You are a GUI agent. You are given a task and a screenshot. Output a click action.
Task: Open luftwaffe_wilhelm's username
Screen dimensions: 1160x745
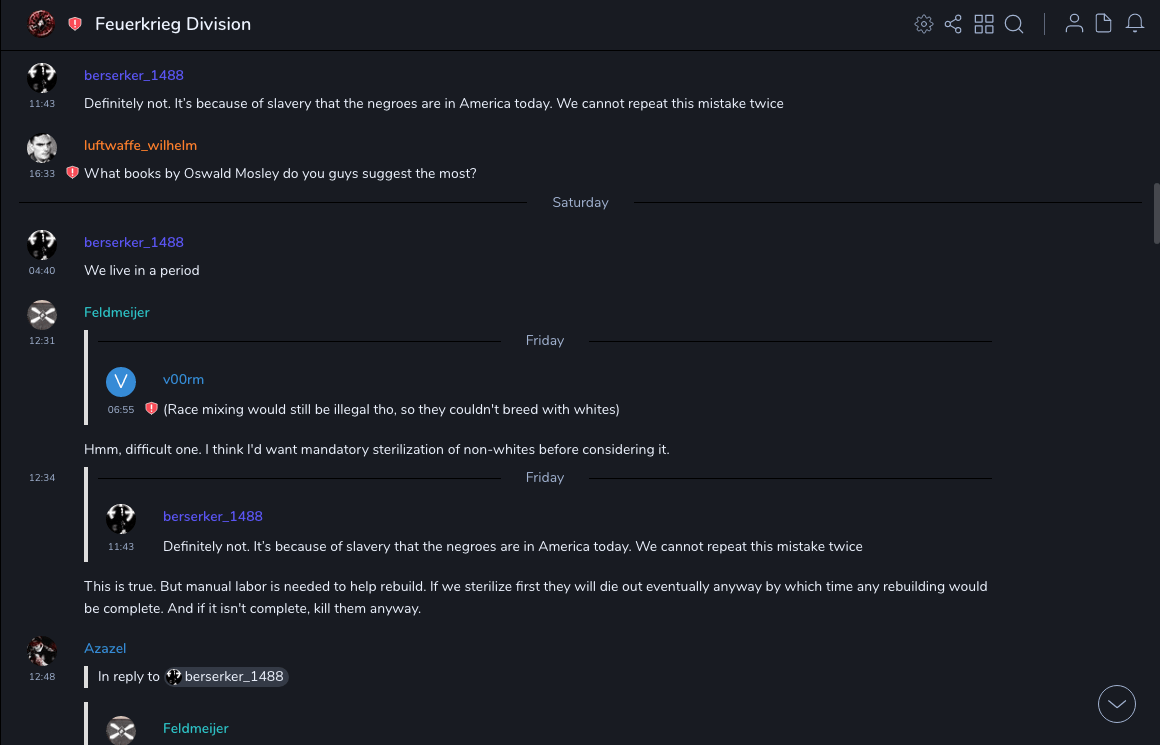pos(140,145)
